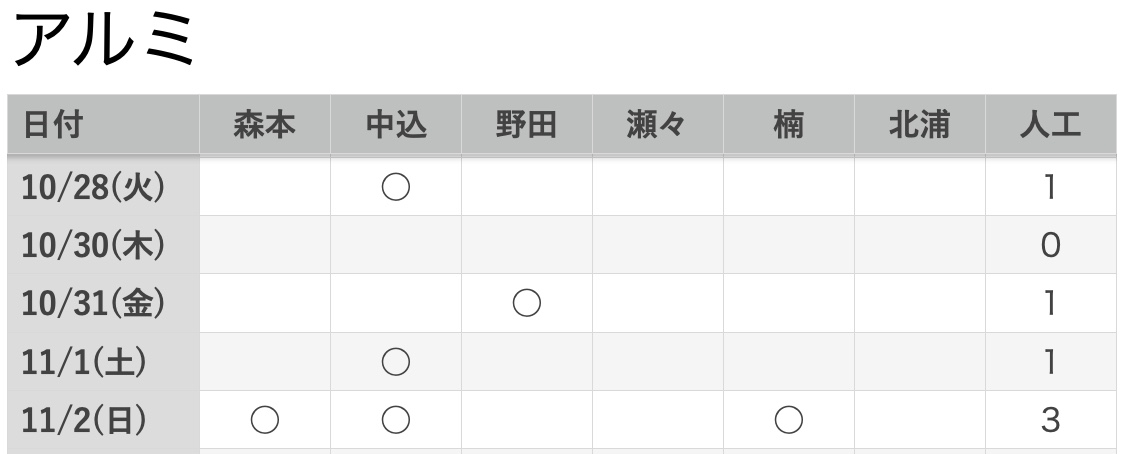Toggle 野田 circle for 10/31(金)

(526, 304)
